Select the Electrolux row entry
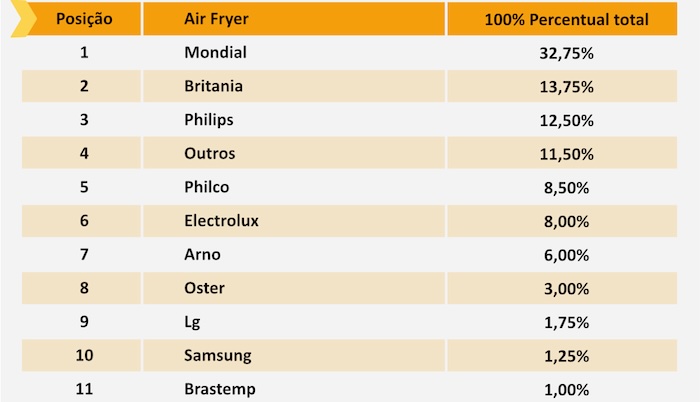The height and width of the screenshot is (402, 700). tap(221, 221)
